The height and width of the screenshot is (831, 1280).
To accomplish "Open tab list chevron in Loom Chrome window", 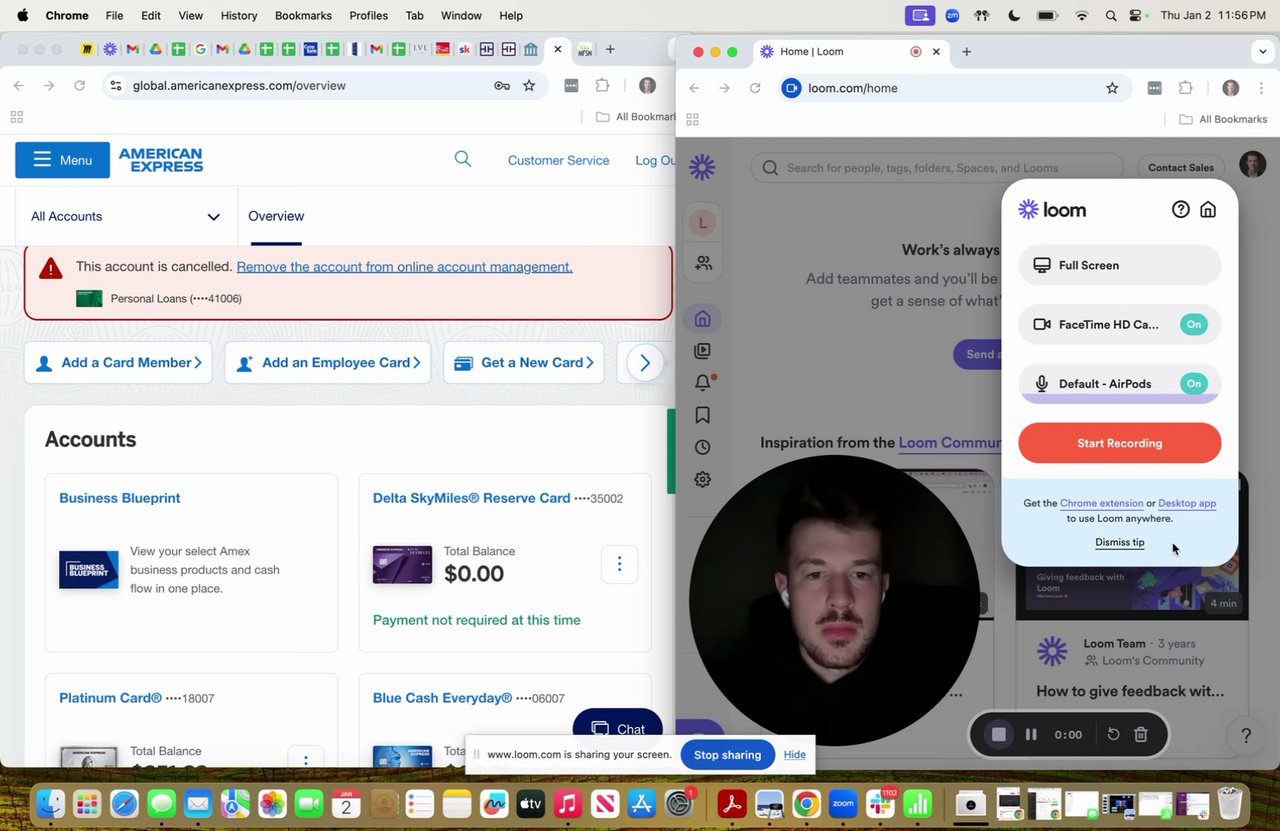I will (1263, 51).
